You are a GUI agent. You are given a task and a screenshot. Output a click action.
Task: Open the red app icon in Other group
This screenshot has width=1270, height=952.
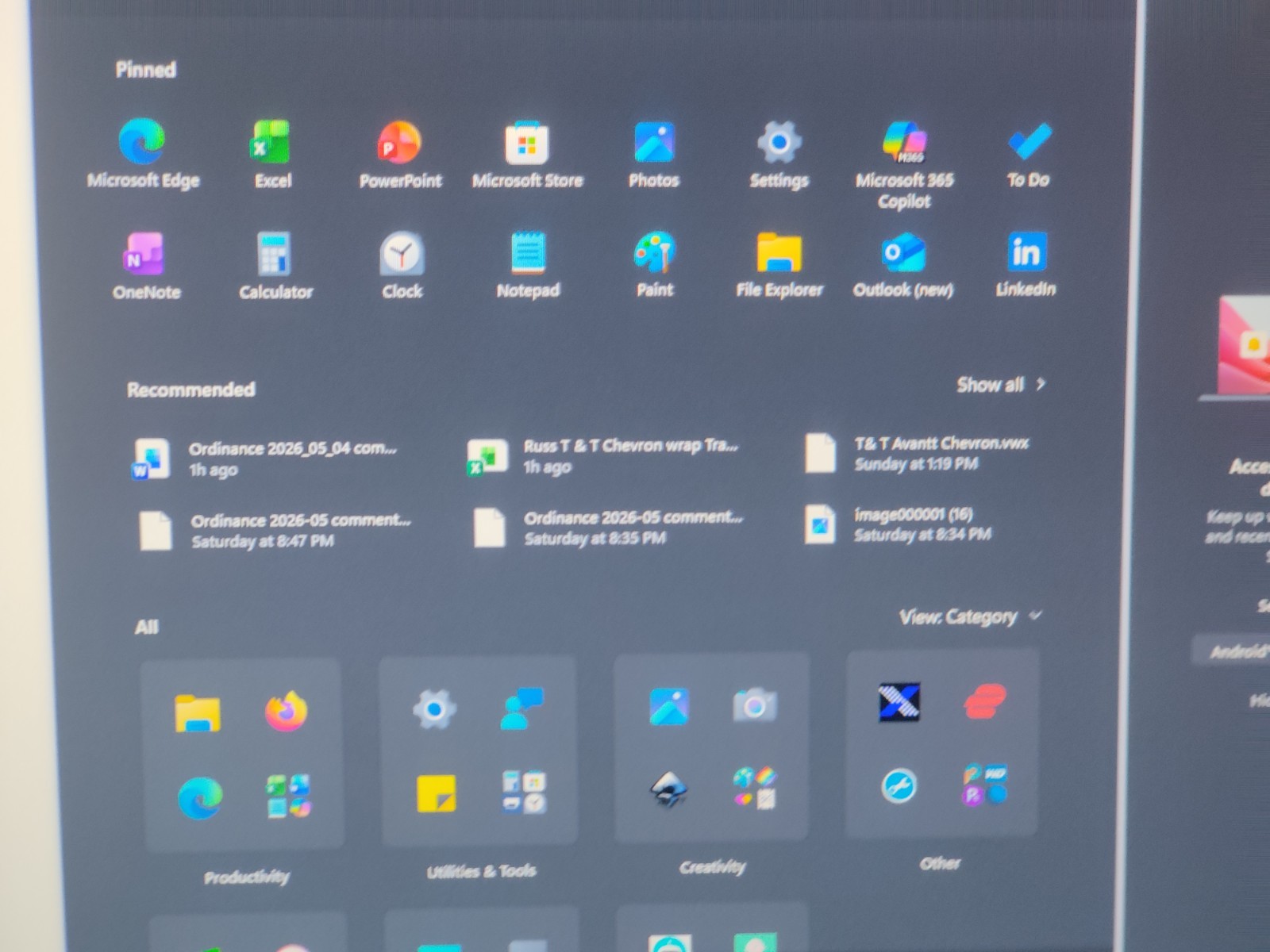point(985,701)
